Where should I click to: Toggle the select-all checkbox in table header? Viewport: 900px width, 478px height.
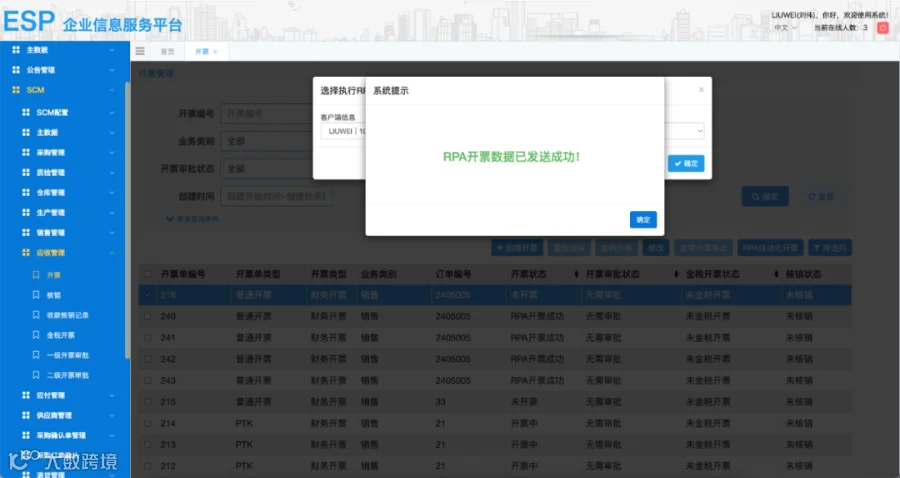tap(148, 274)
